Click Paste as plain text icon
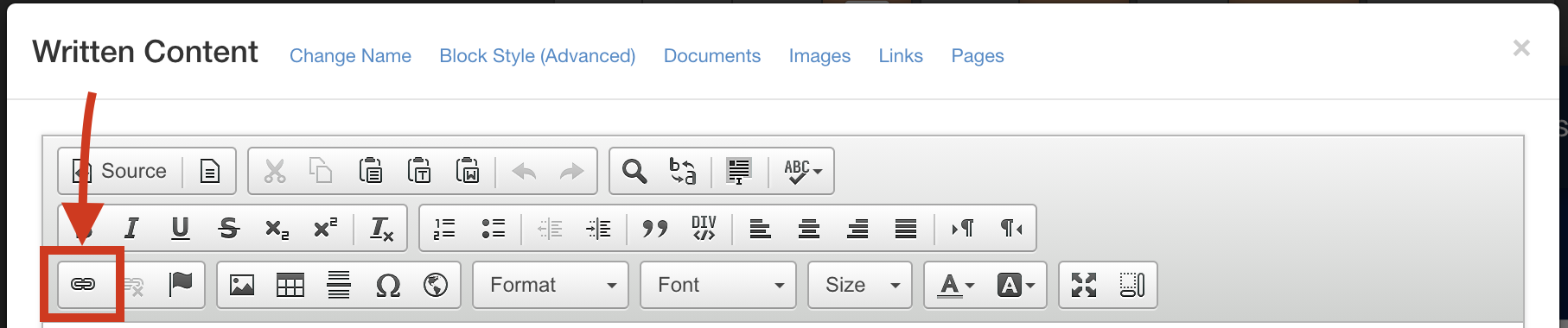1568x328 pixels. pos(419,171)
